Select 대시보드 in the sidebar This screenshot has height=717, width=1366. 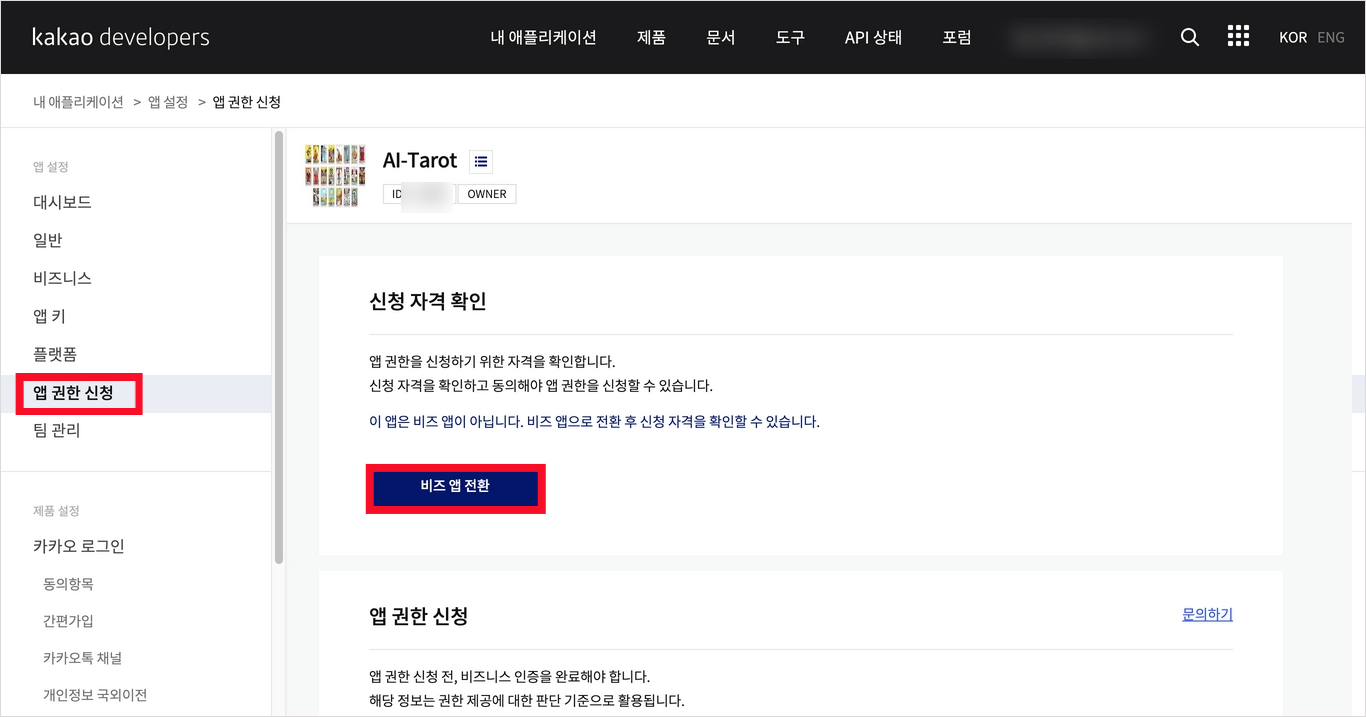point(62,202)
